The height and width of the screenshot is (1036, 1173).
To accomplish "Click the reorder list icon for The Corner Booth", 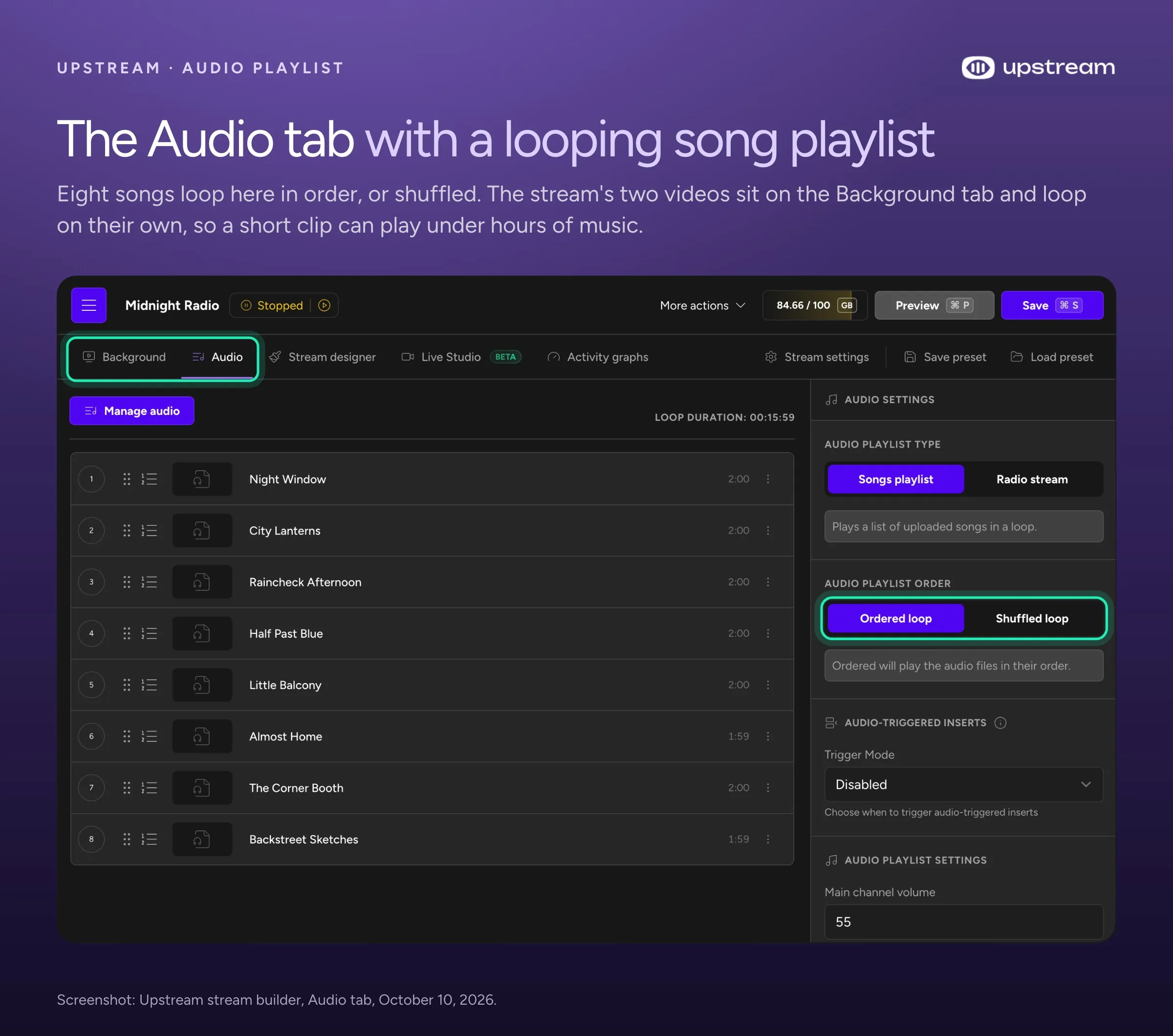I will pyautogui.click(x=149, y=788).
